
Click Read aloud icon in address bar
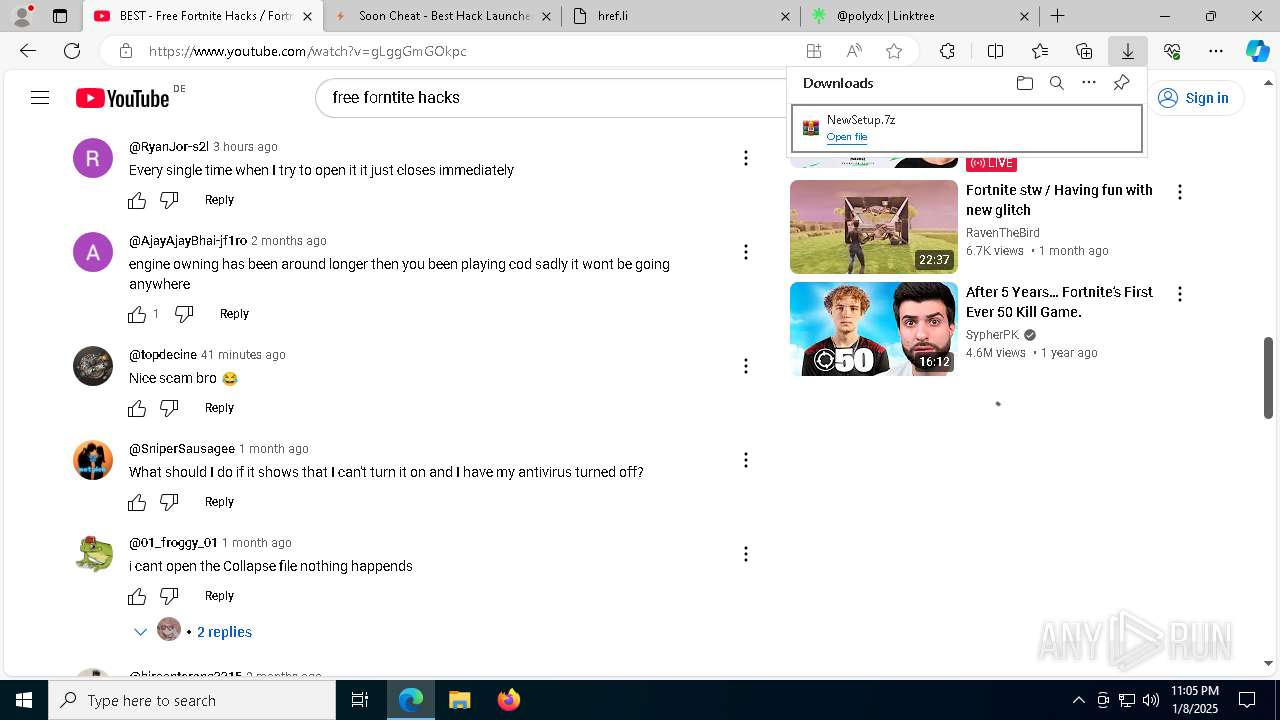click(854, 51)
